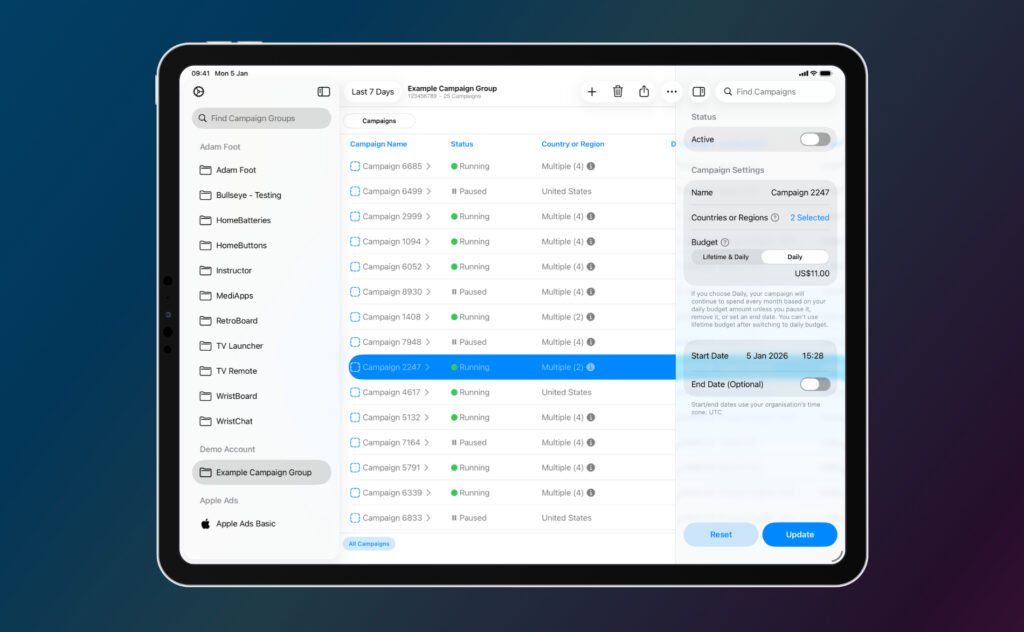Open the Campaign 7948 chevron
This screenshot has width=1024, height=632.
click(x=430, y=341)
